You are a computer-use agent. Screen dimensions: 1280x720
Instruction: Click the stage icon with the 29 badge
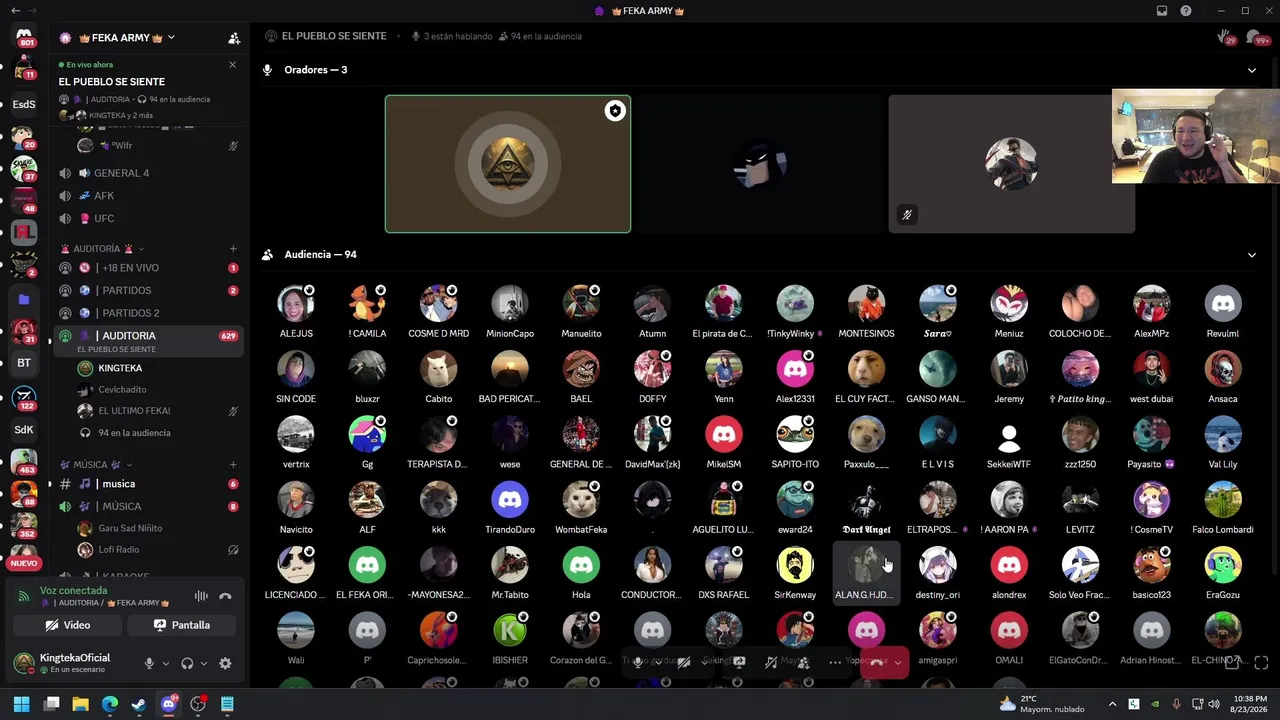coord(1226,37)
